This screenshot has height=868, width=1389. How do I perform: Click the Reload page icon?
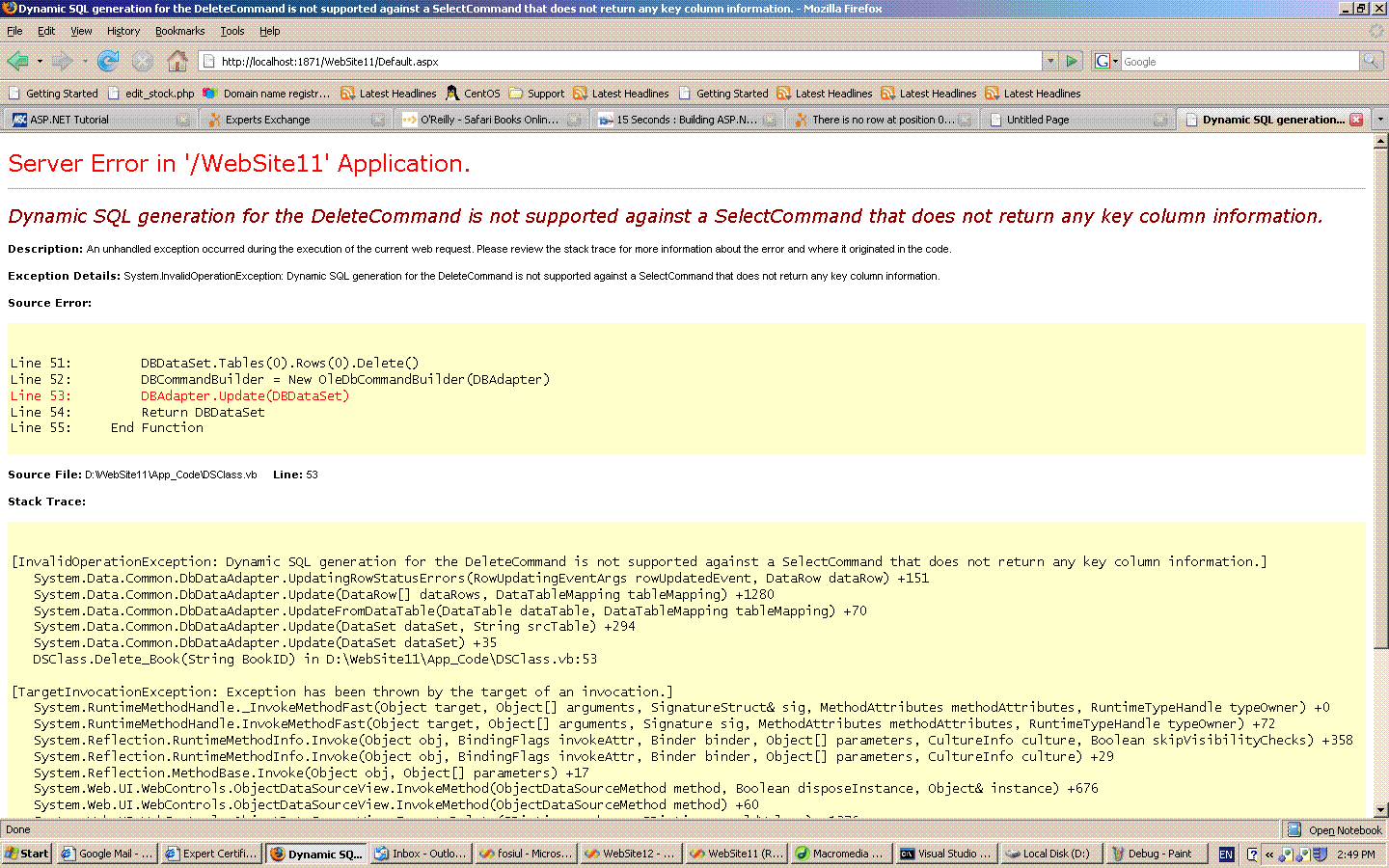click(x=108, y=62)
